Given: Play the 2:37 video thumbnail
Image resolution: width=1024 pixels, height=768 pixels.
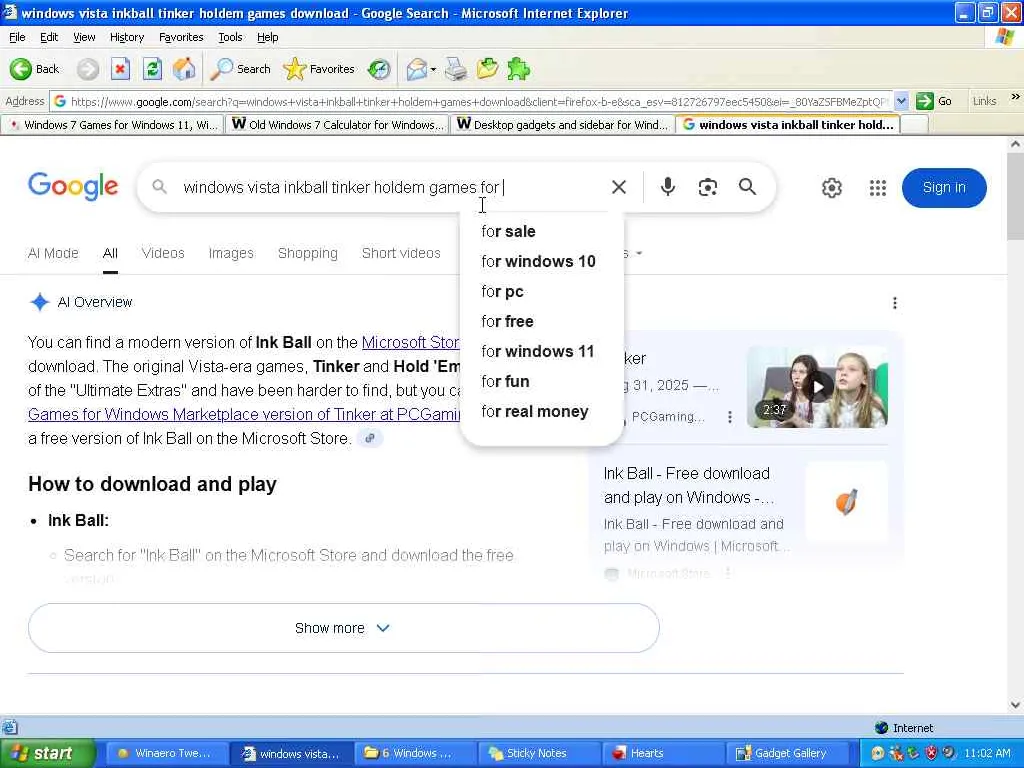Looking at the screenshot, I should (x=817, y=387).
